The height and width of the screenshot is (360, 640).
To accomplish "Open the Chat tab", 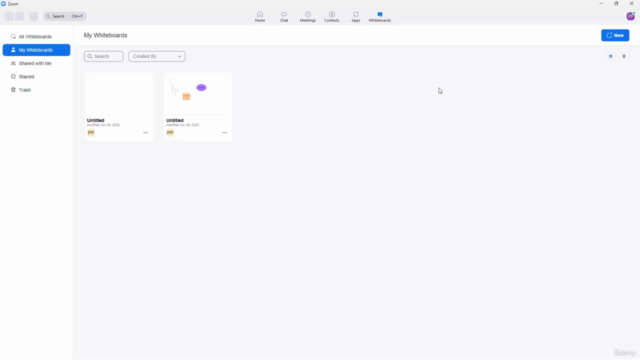I will 284,17.
